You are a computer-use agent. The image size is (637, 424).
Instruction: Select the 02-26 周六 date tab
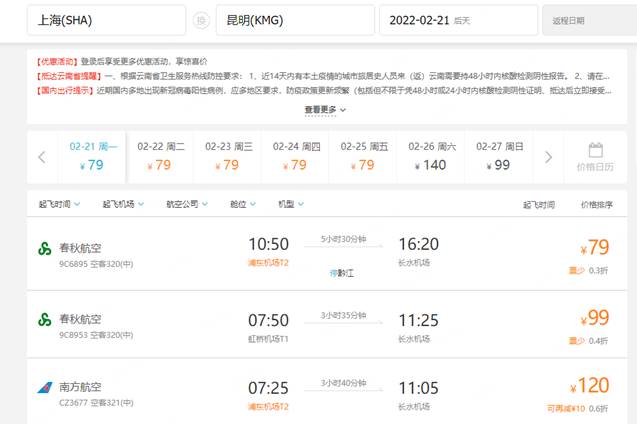pos(432,157)
